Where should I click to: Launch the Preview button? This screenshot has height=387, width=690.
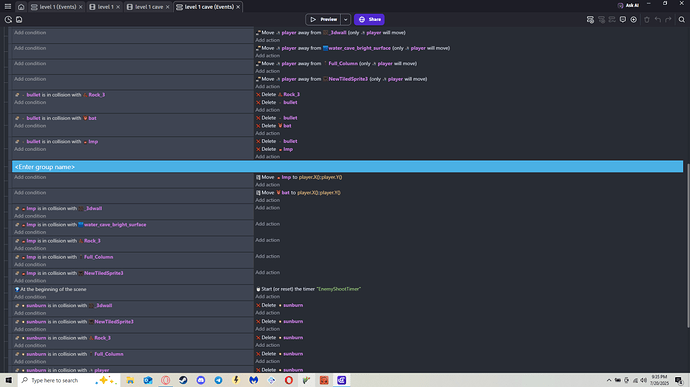coord(323,19)
